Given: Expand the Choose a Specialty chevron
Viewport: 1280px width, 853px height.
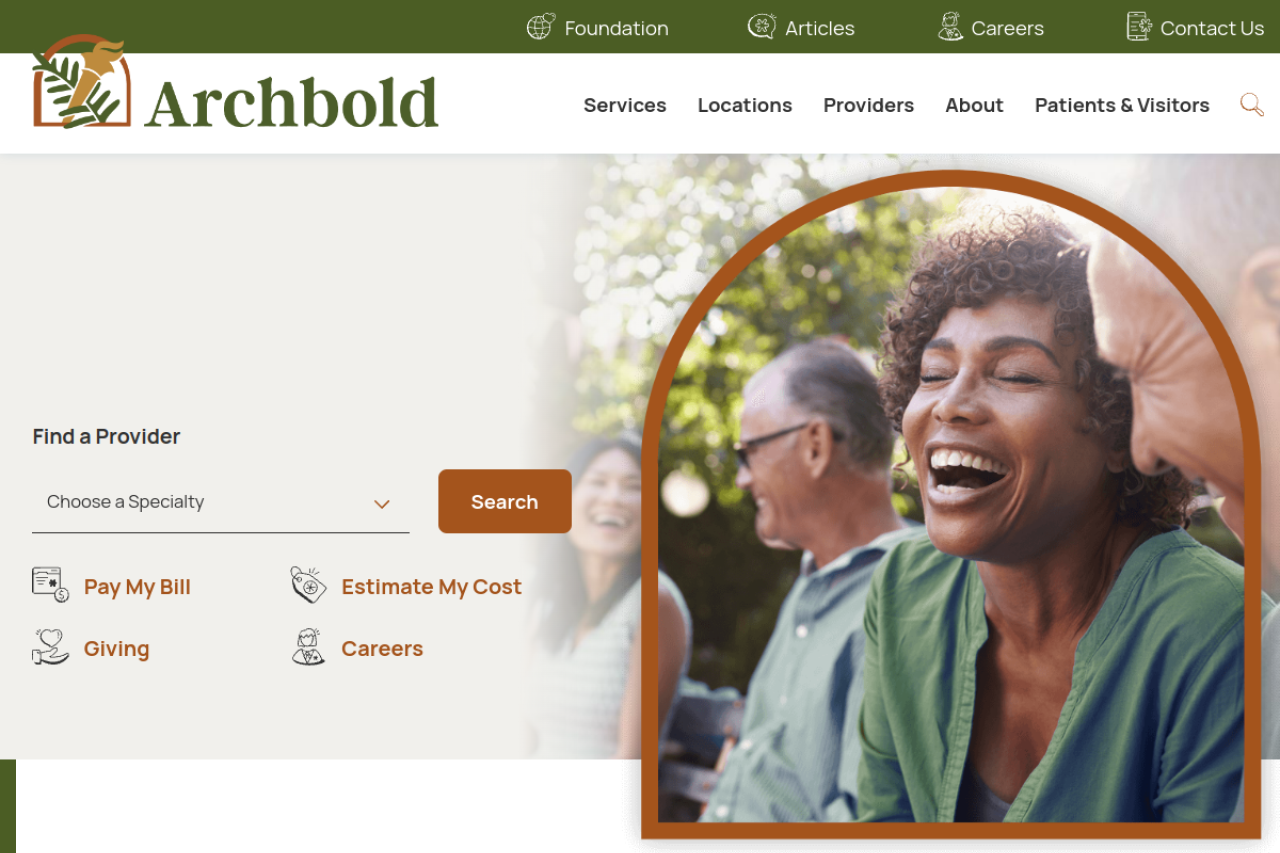Looking at the screenshot, I should 381,504.
